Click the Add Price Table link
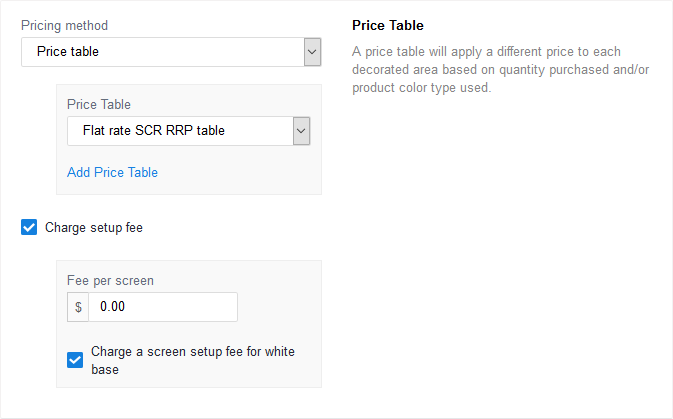 click(112, 173)
